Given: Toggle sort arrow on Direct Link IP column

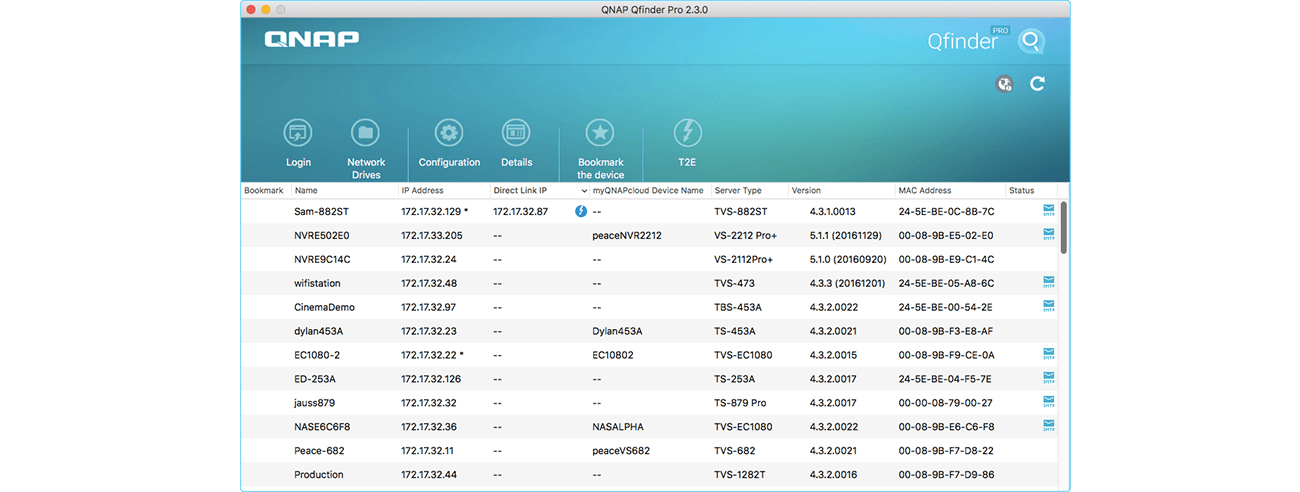Looking at the screenshot, I should pos(584,190).
